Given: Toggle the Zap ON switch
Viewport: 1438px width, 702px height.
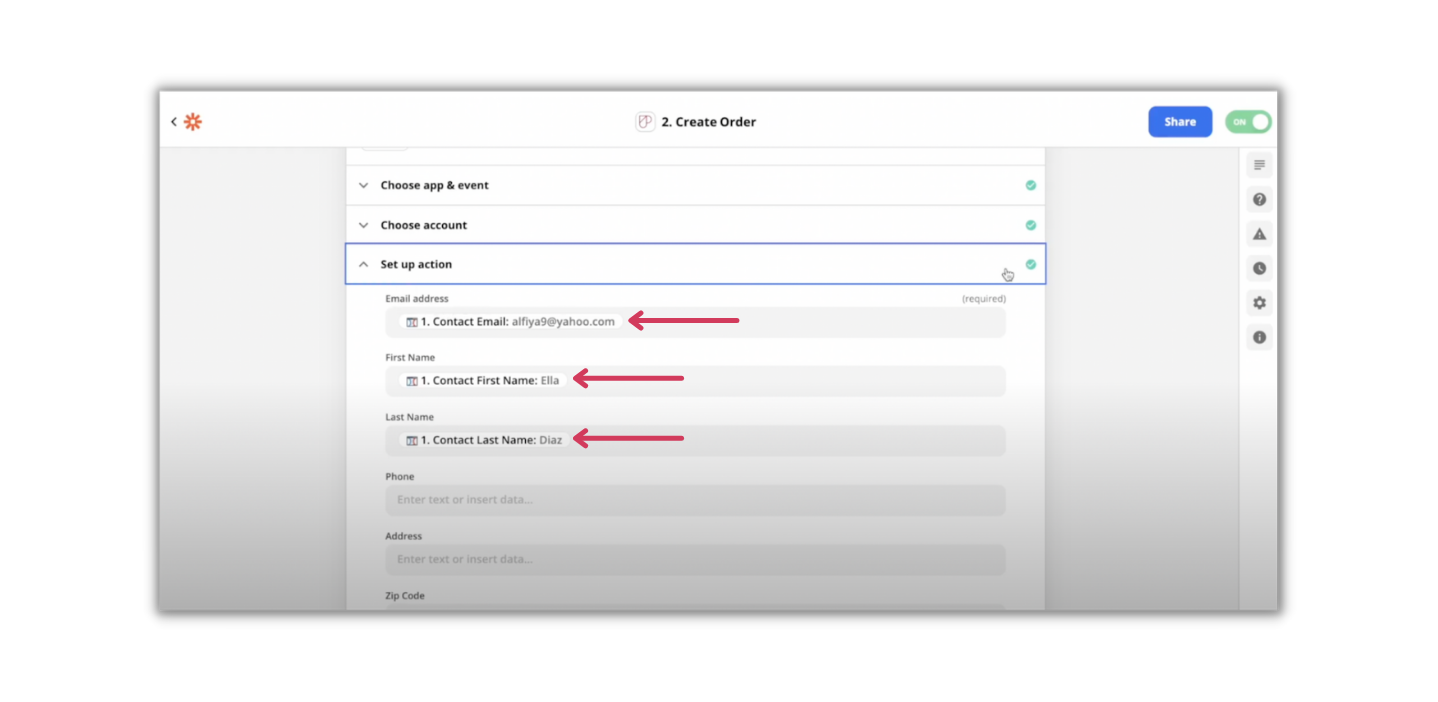Looking at the screenshot, I should point(1247,121).
